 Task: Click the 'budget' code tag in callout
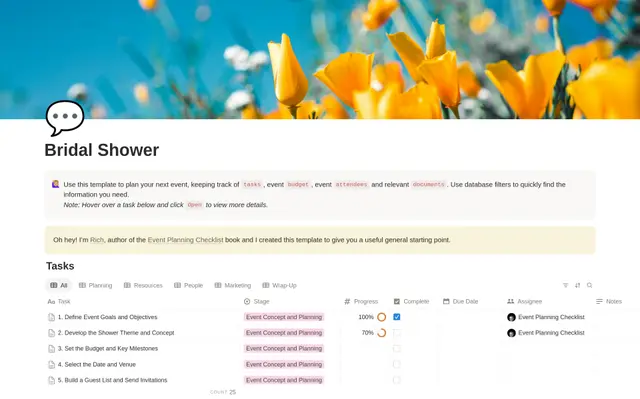(298, 184)
